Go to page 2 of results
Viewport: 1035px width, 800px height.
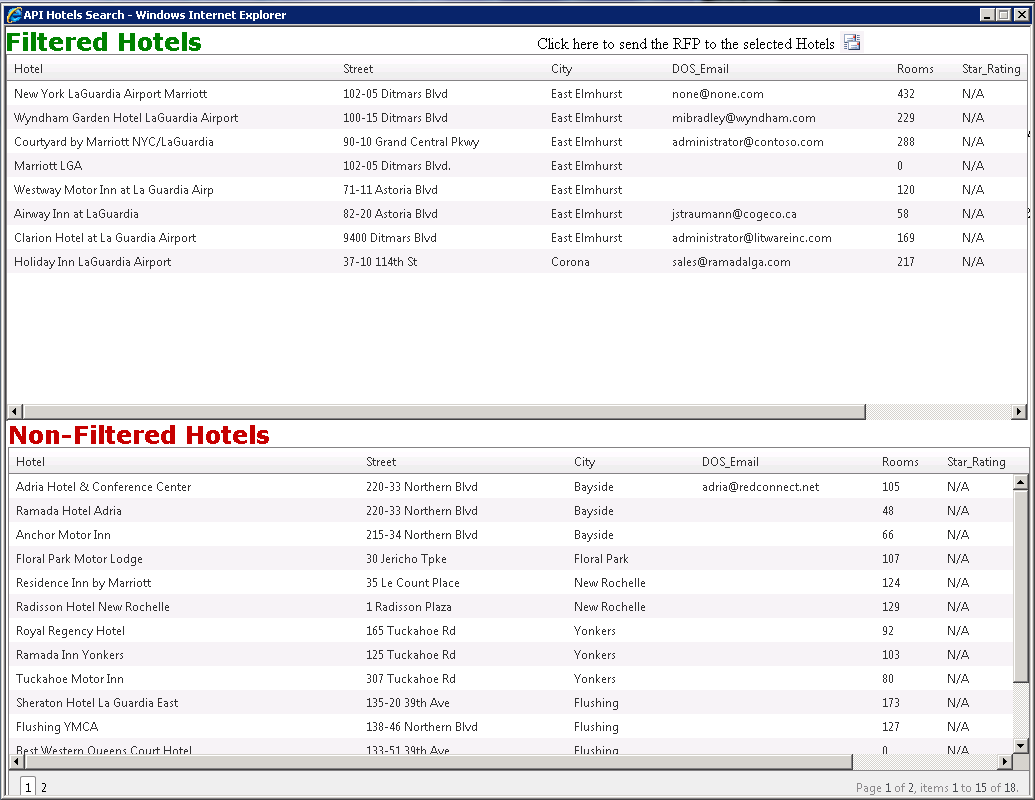tap(44, 787)
